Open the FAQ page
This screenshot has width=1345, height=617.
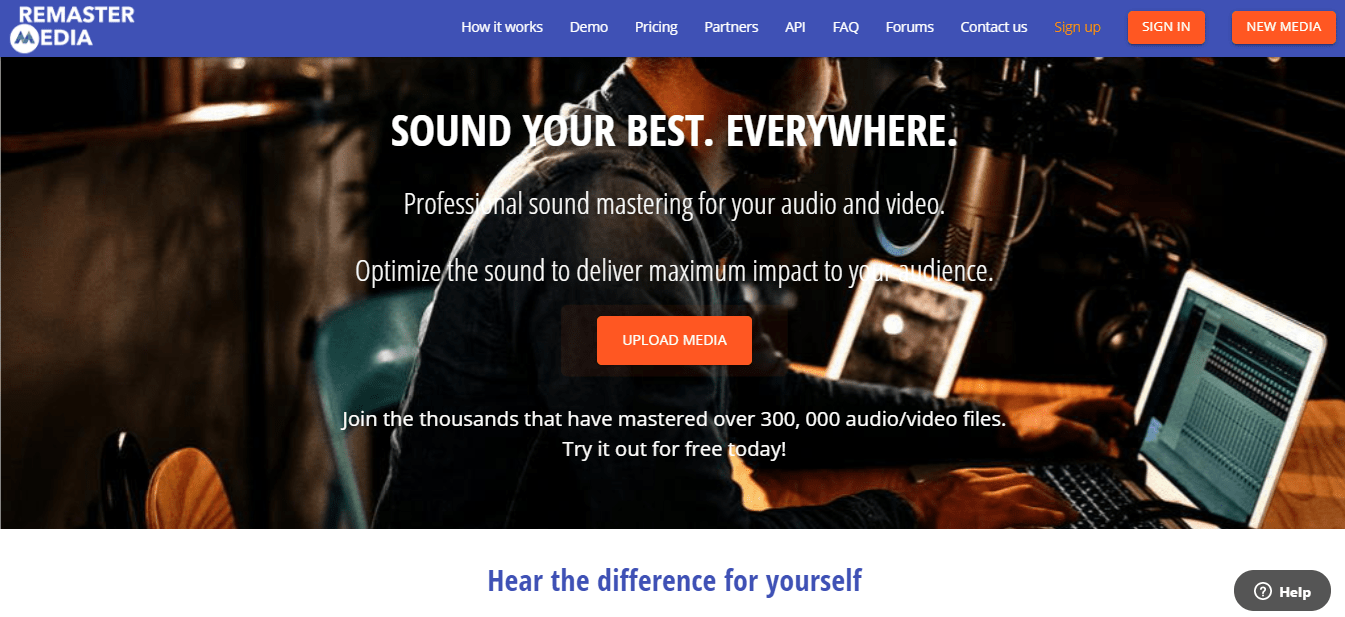pyautogui.click(x=846, y=27)
